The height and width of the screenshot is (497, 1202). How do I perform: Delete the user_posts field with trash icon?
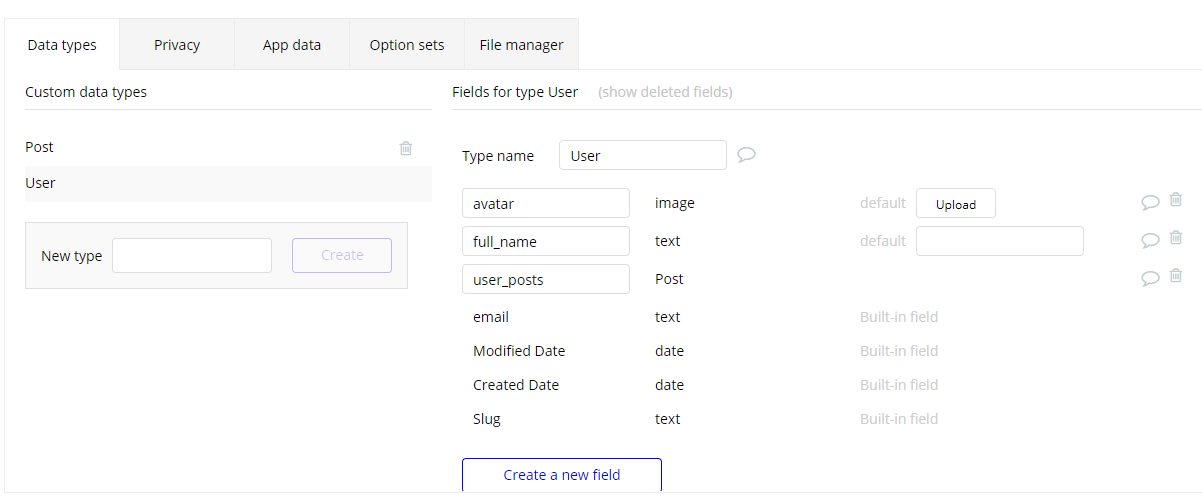(x=1176, y=276)
